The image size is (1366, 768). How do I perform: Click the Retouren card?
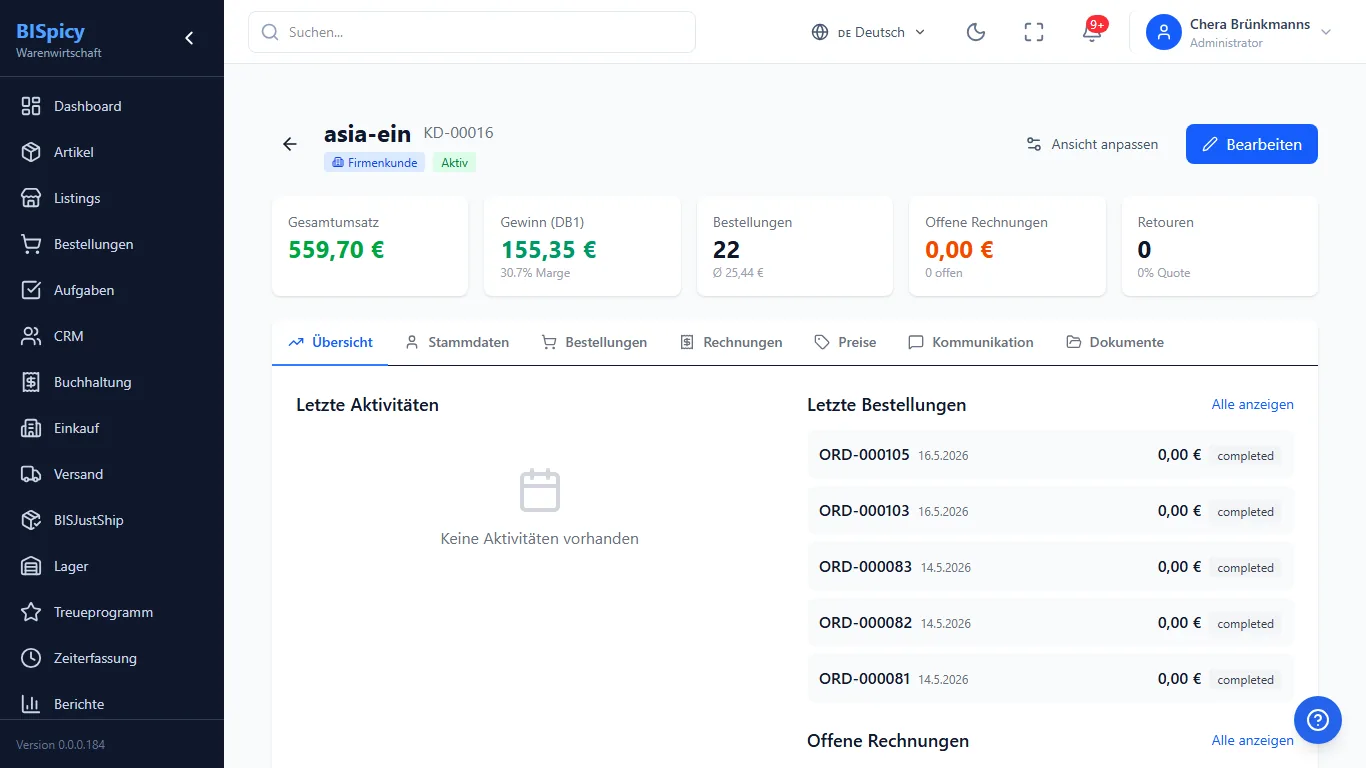point(1220,246)
